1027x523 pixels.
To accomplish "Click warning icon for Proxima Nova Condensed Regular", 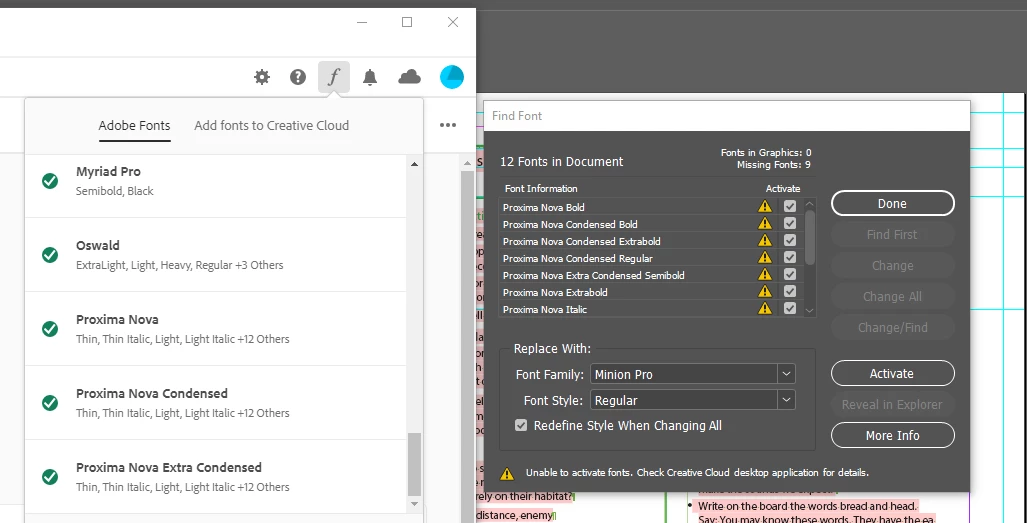I will pos(764,257).
